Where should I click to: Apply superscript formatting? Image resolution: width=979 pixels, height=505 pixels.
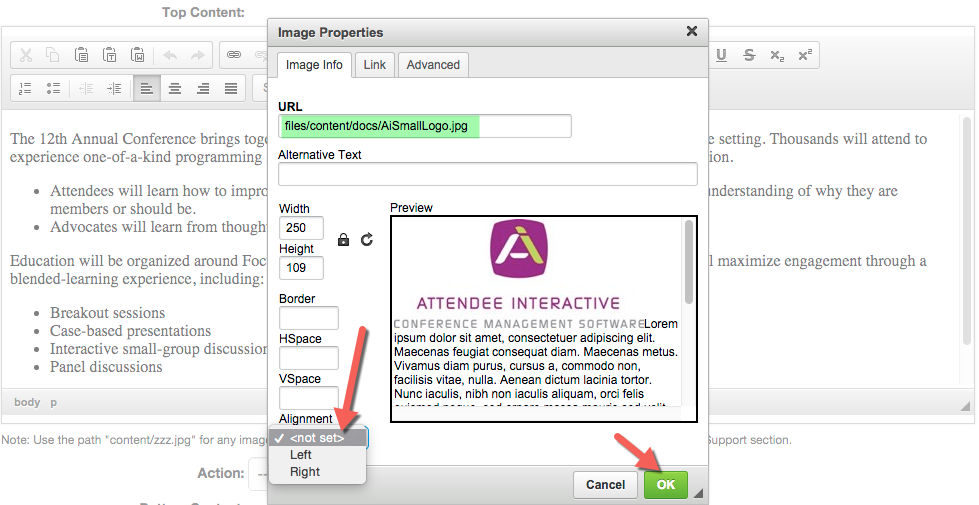tap(805, 56)
